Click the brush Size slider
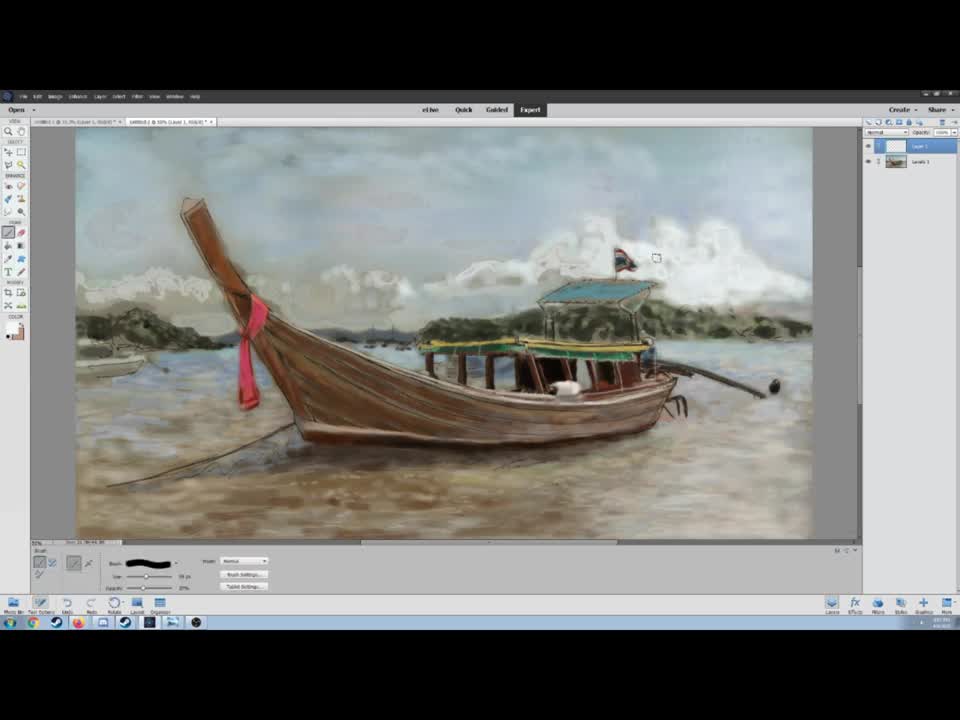Screen dimensions: 960x720 pos(149,577)
